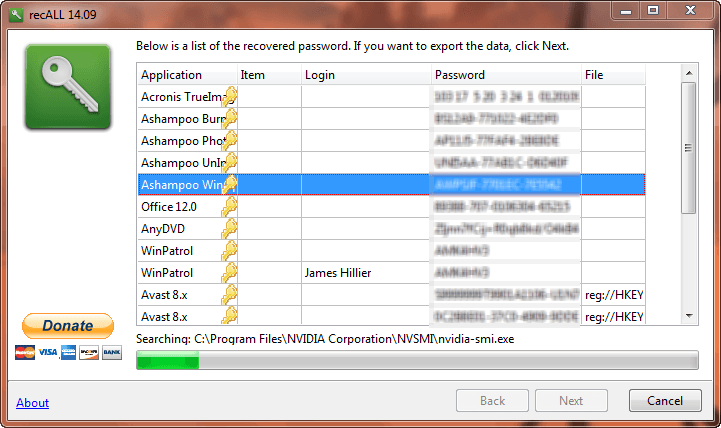Sort by Password column header
This screenshot has height=428, width=721.
[506, 75]
